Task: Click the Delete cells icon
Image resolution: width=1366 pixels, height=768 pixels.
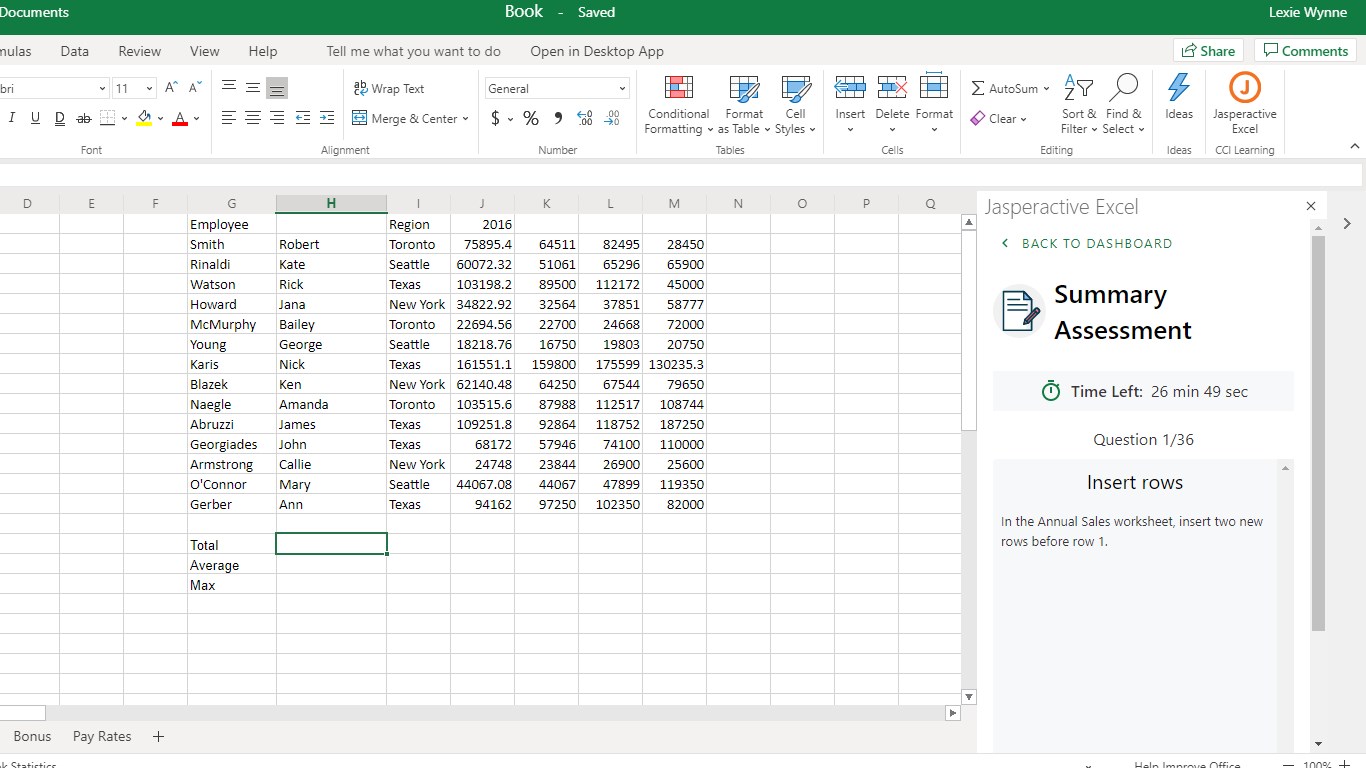Action: tap(891, 90)
